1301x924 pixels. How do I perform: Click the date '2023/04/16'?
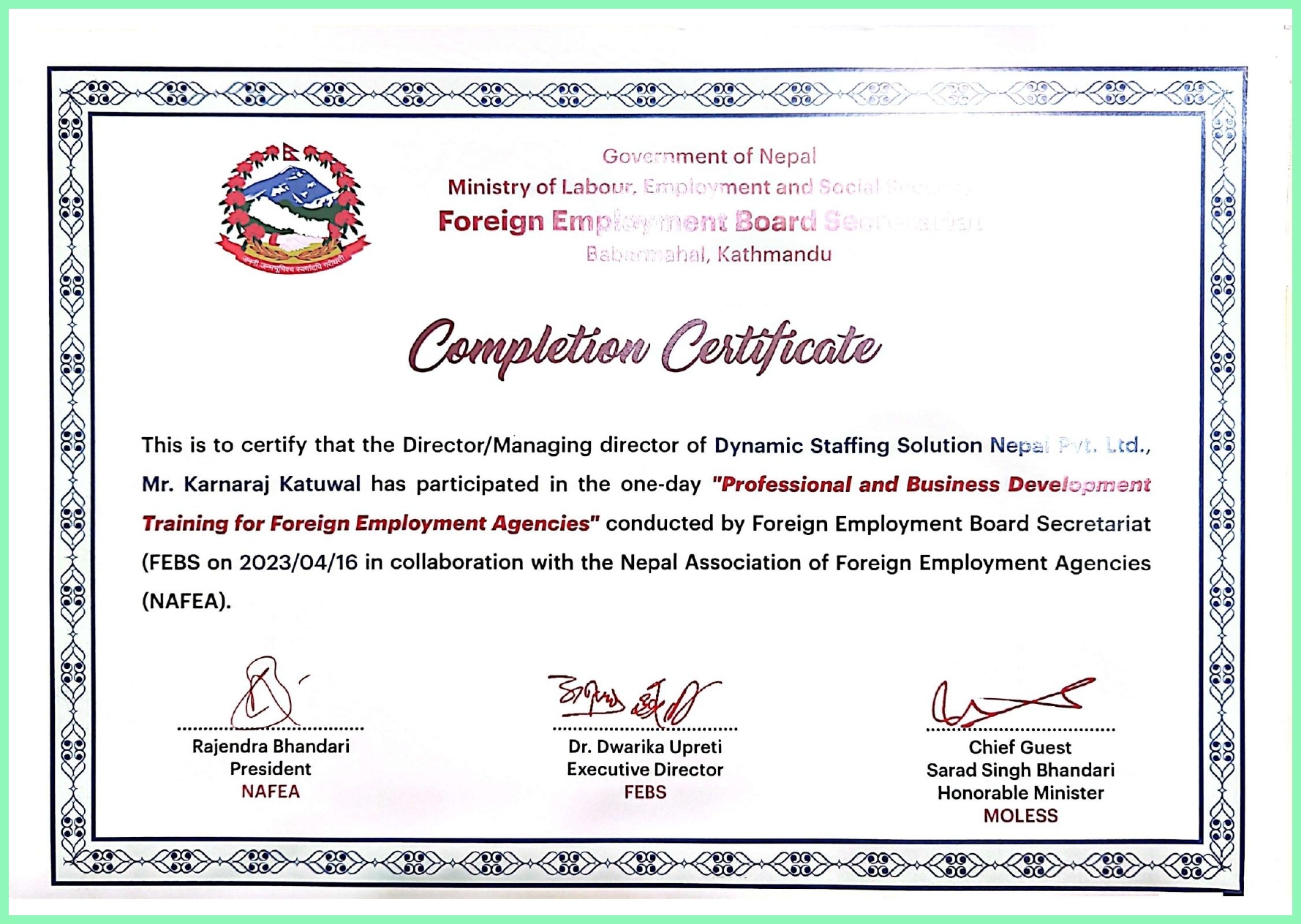(298, 563)
